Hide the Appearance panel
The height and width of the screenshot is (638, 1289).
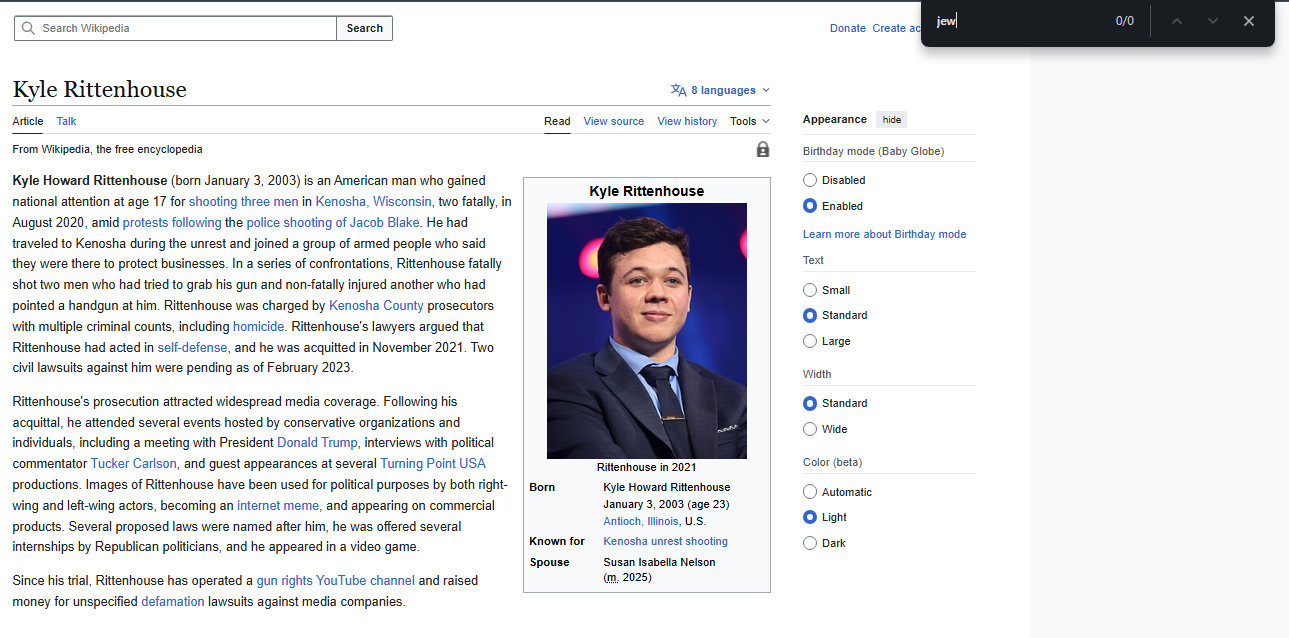891,119
